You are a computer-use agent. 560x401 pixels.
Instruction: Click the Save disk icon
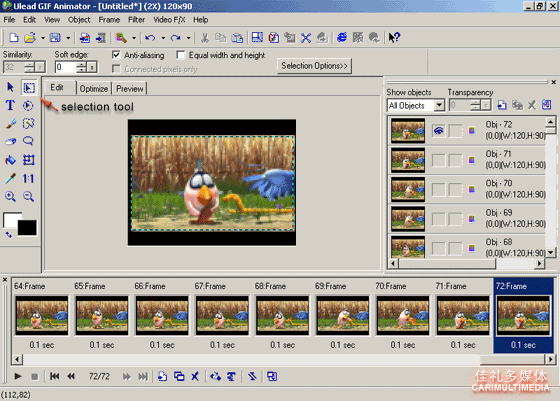point(55,37)
